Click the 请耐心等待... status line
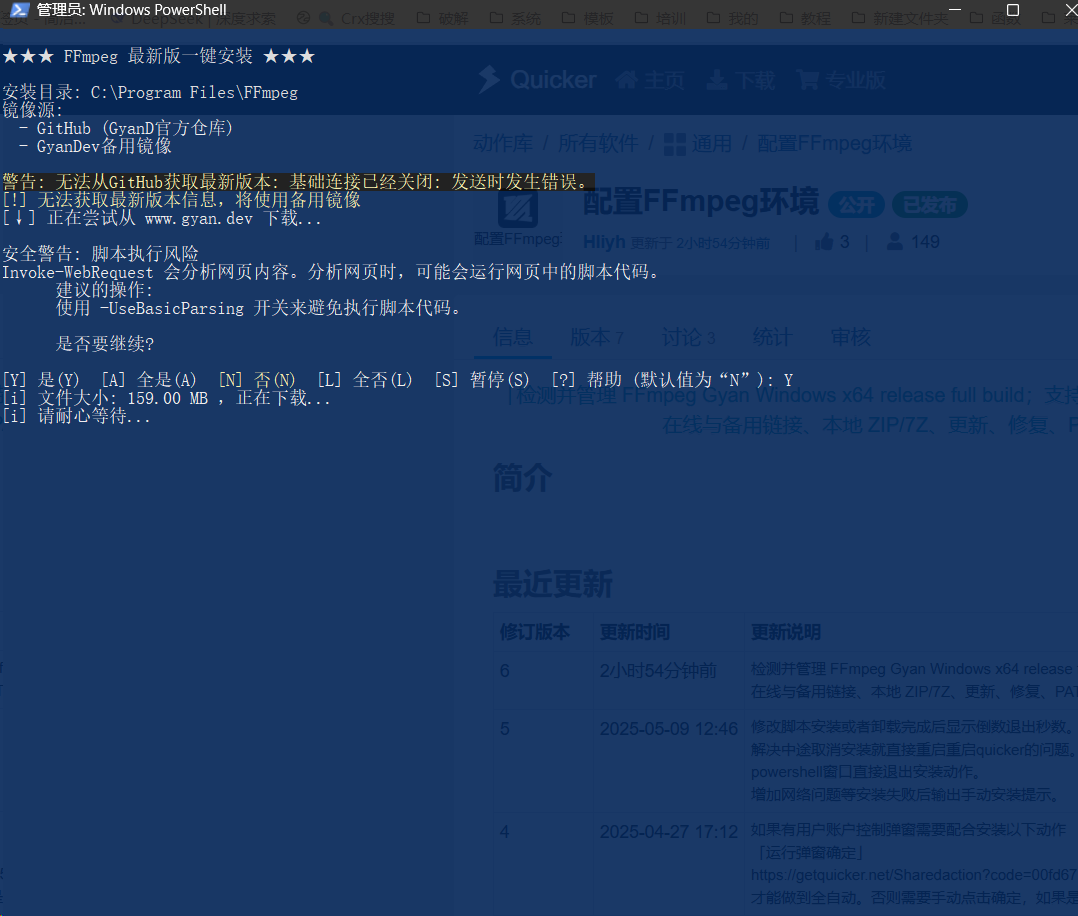The width and height of the screenshot is (1078, 916). point(76,416)
